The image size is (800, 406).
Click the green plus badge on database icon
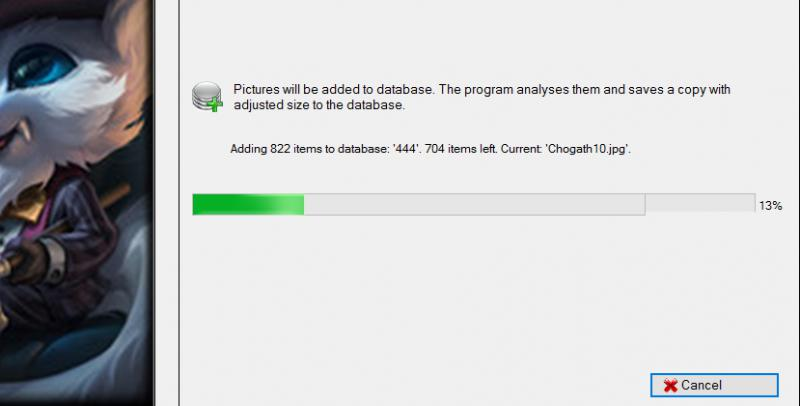216,106
